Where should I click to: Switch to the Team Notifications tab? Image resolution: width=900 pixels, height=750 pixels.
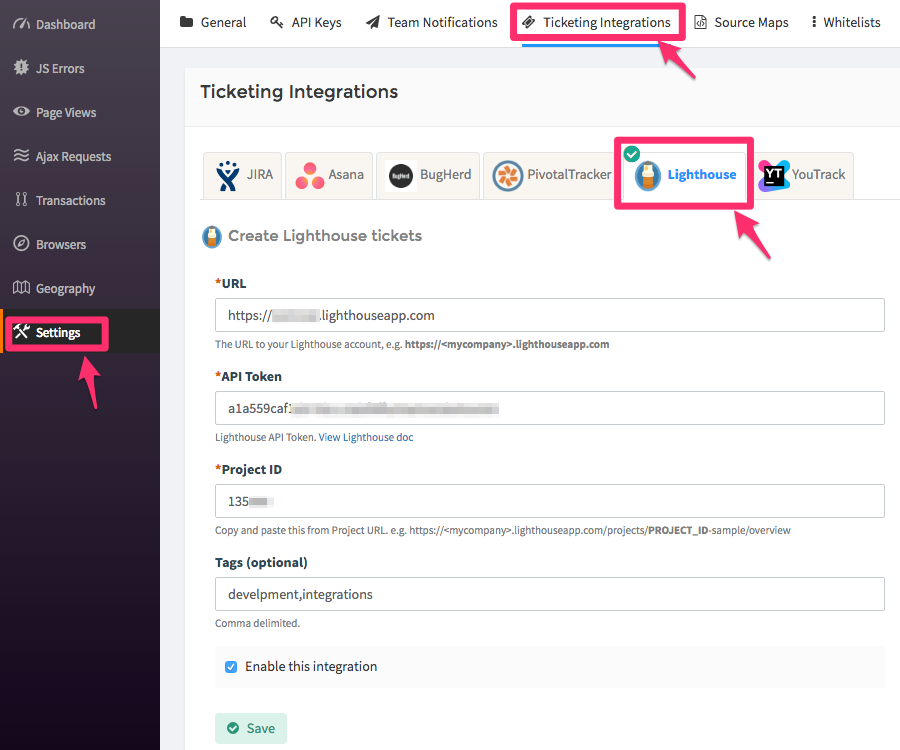(x=431, y=22)
